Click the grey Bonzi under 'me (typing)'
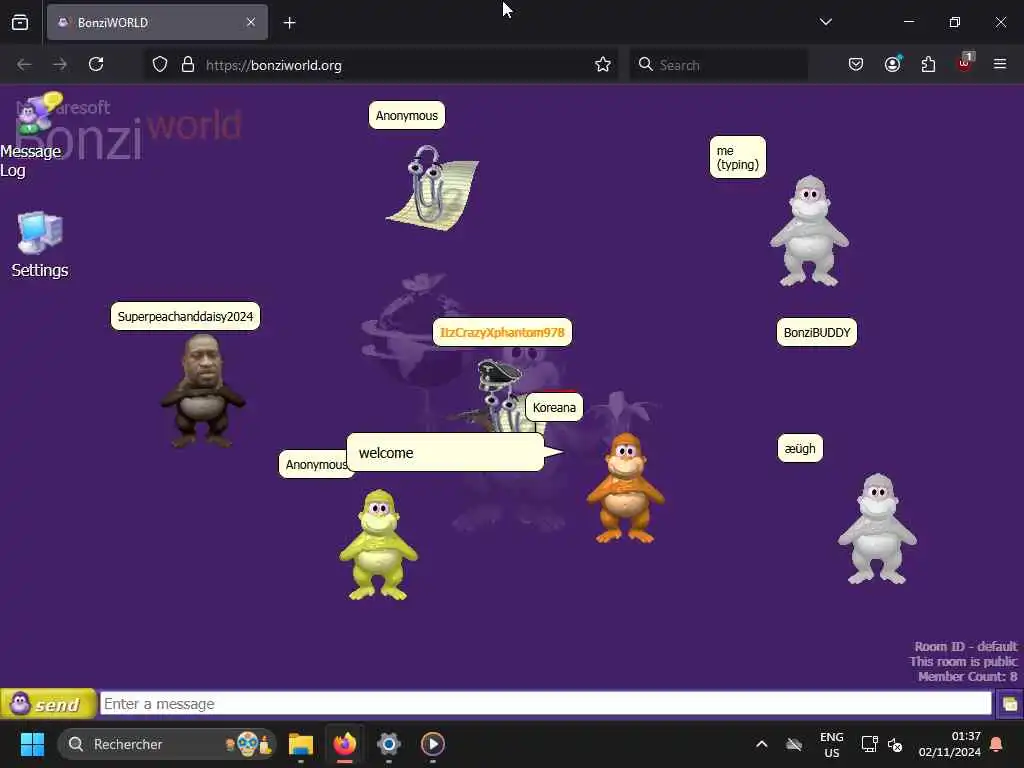Viewport: 1024px width, 768px height. coord(809,231)
